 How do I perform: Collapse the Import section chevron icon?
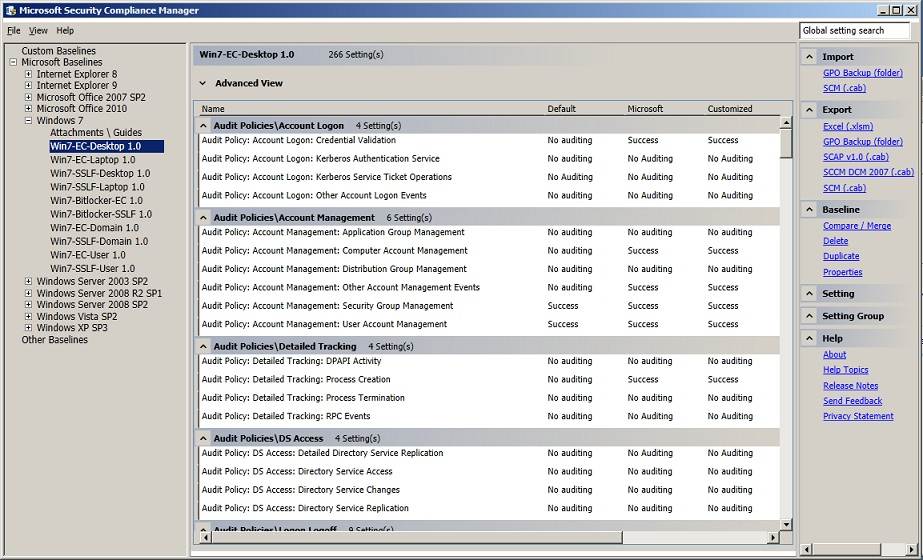pos(810,57)
